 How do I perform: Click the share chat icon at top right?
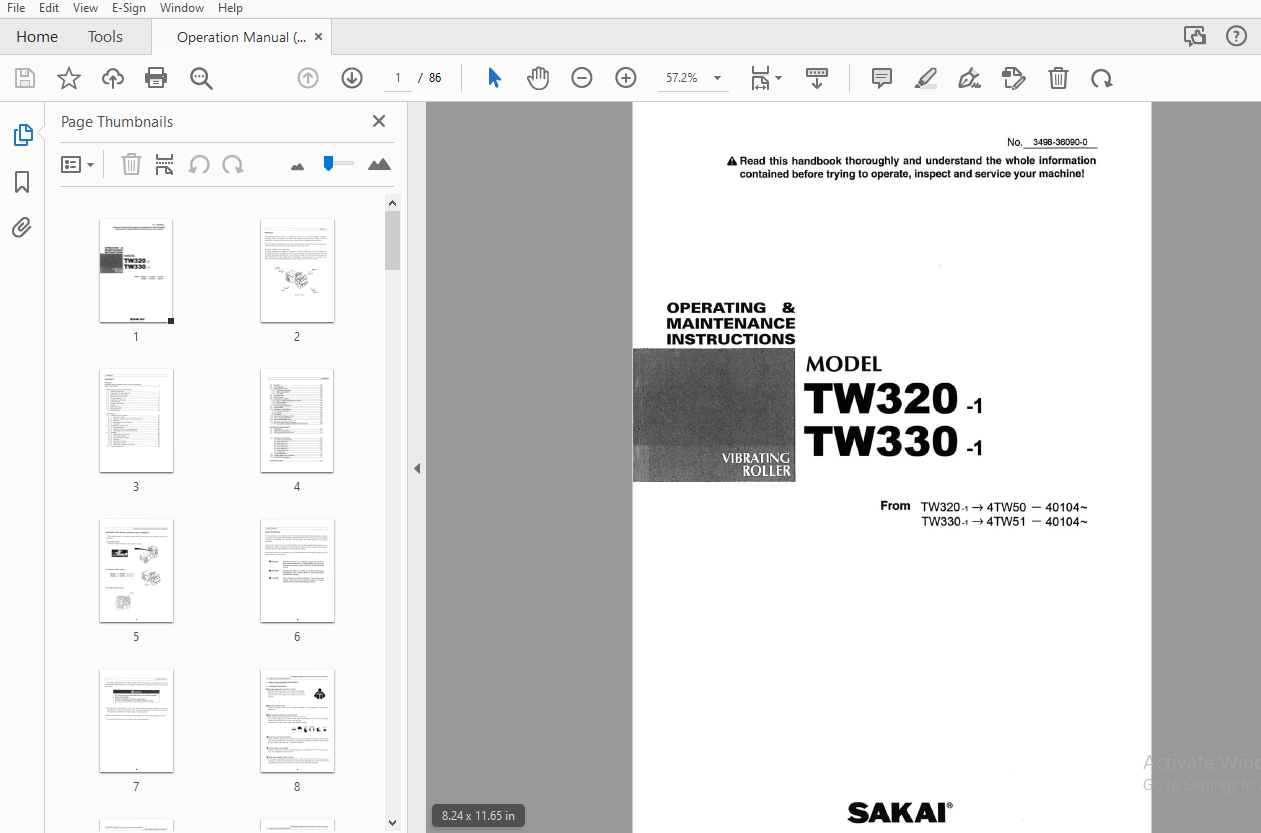coord(1195,37)
